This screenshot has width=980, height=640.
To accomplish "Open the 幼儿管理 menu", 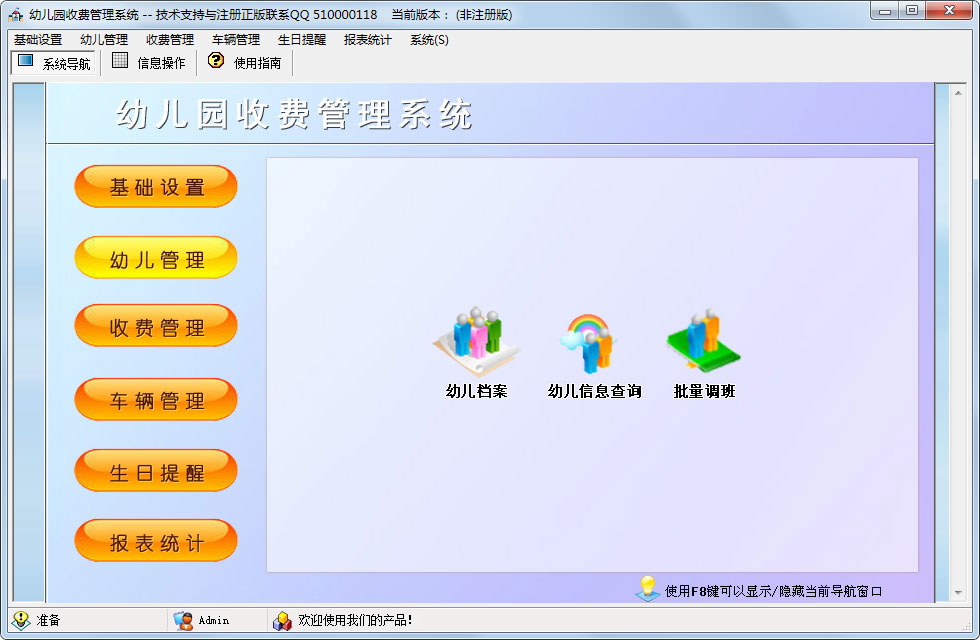I will [x=104, y=40].
